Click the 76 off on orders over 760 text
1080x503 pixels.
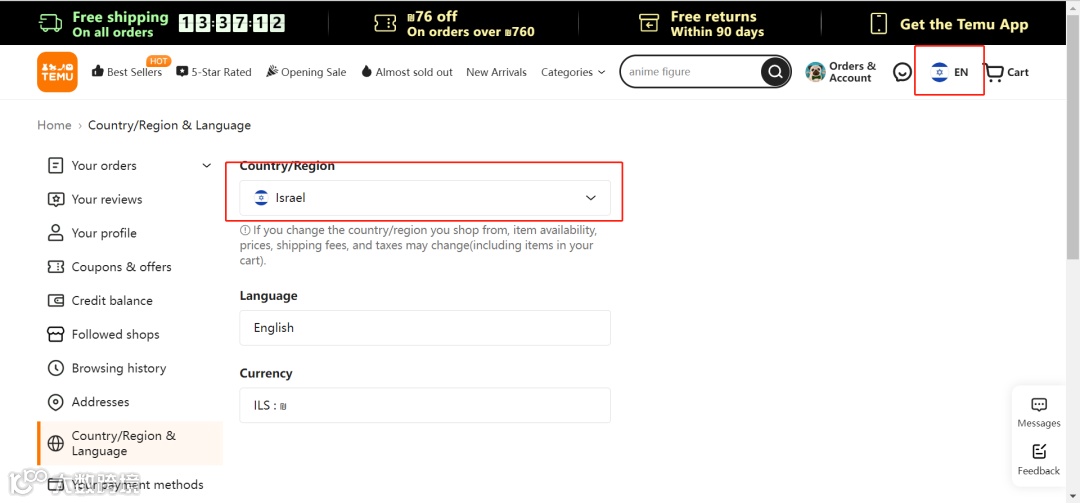tap(470, 24)
